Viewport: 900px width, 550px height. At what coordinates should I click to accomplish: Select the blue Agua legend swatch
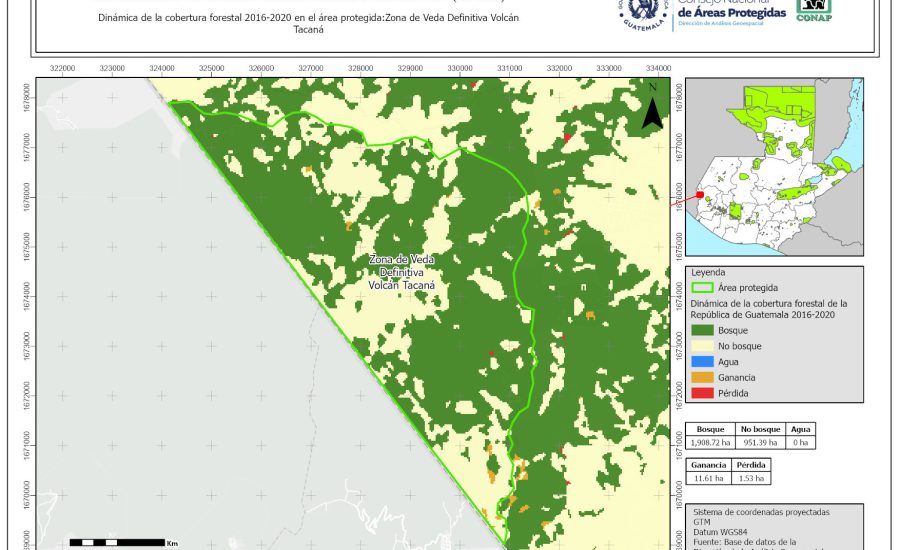click(x=703, y=362)
